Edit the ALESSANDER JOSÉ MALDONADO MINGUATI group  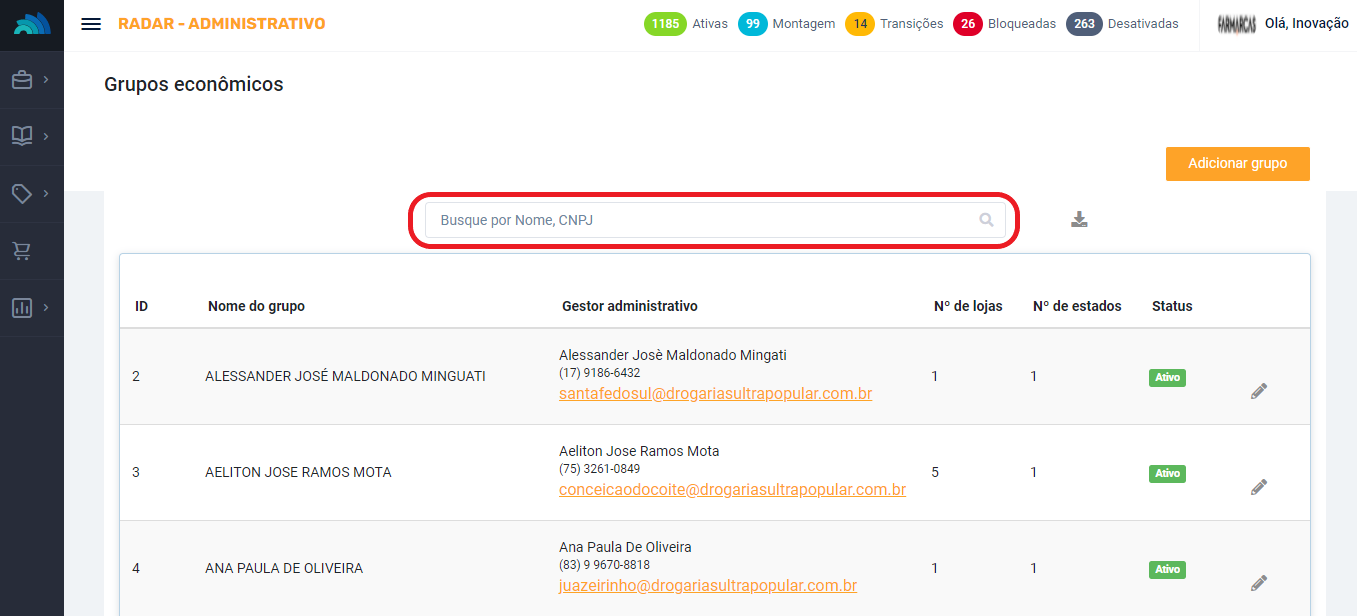coord(1259,391)
